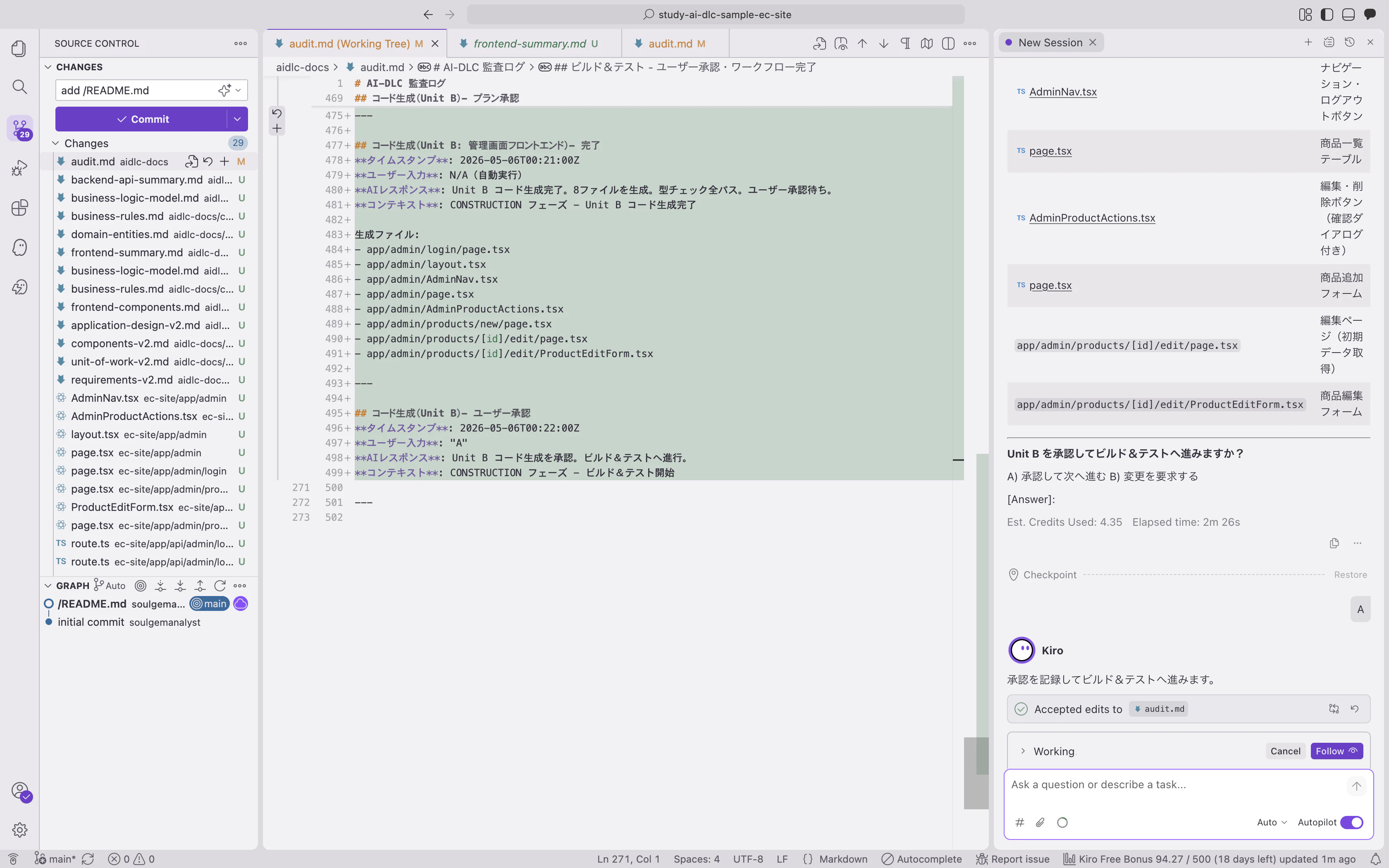Go to previous change arrow in editor toolbar
This screenshot has height=868, width=1389.
point(862,44)
